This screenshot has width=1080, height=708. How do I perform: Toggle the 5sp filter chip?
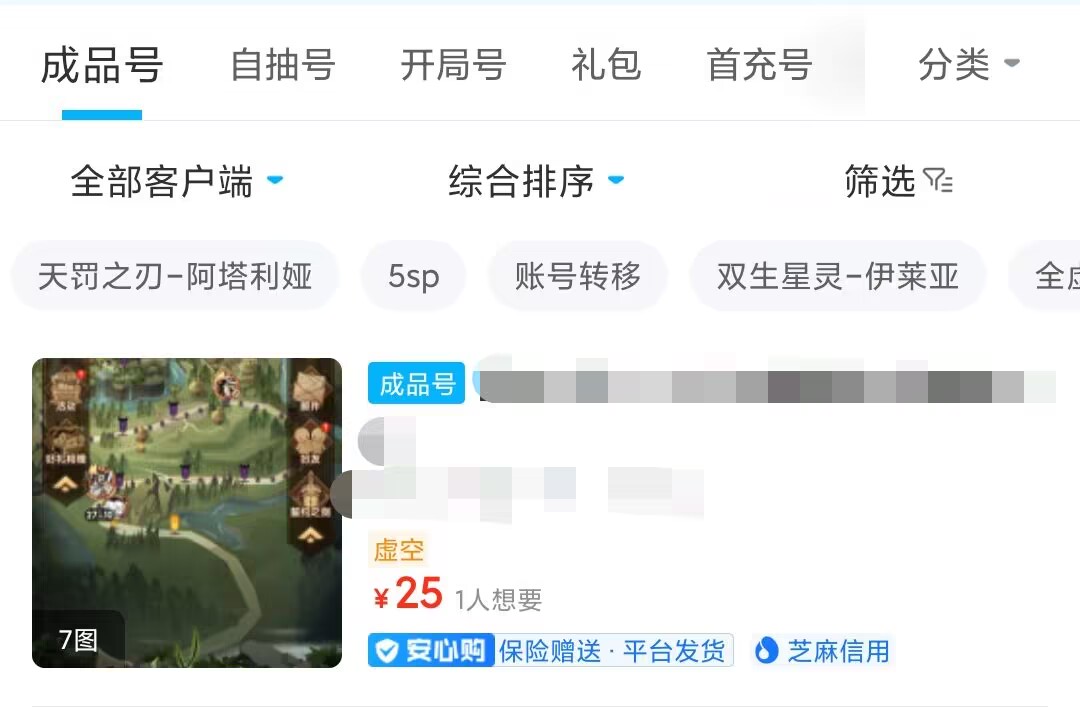[414, 276]
